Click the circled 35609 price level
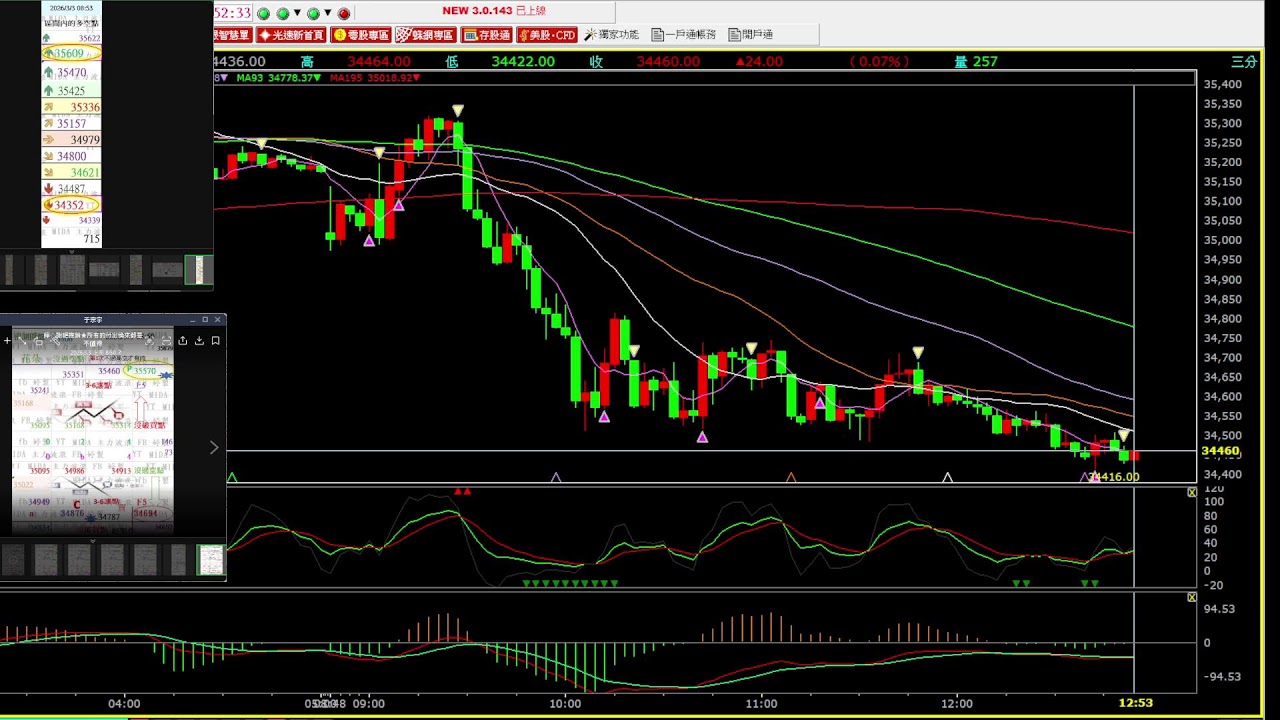Screen dimensions: 1280x720 pyautogui.click(x=70, y=53)
